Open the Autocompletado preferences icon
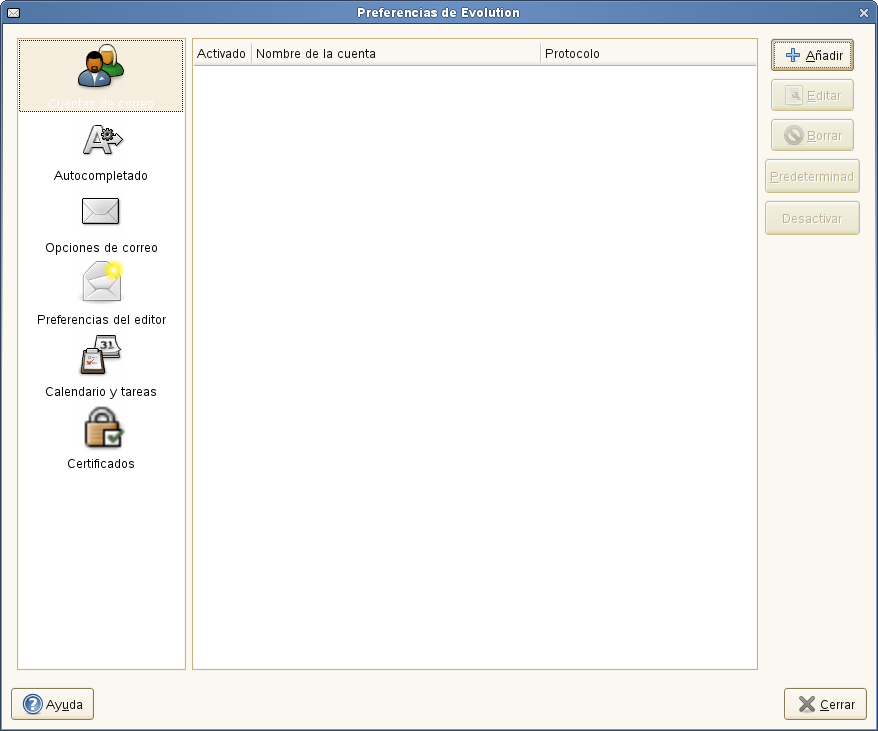 tap(102, 139)
